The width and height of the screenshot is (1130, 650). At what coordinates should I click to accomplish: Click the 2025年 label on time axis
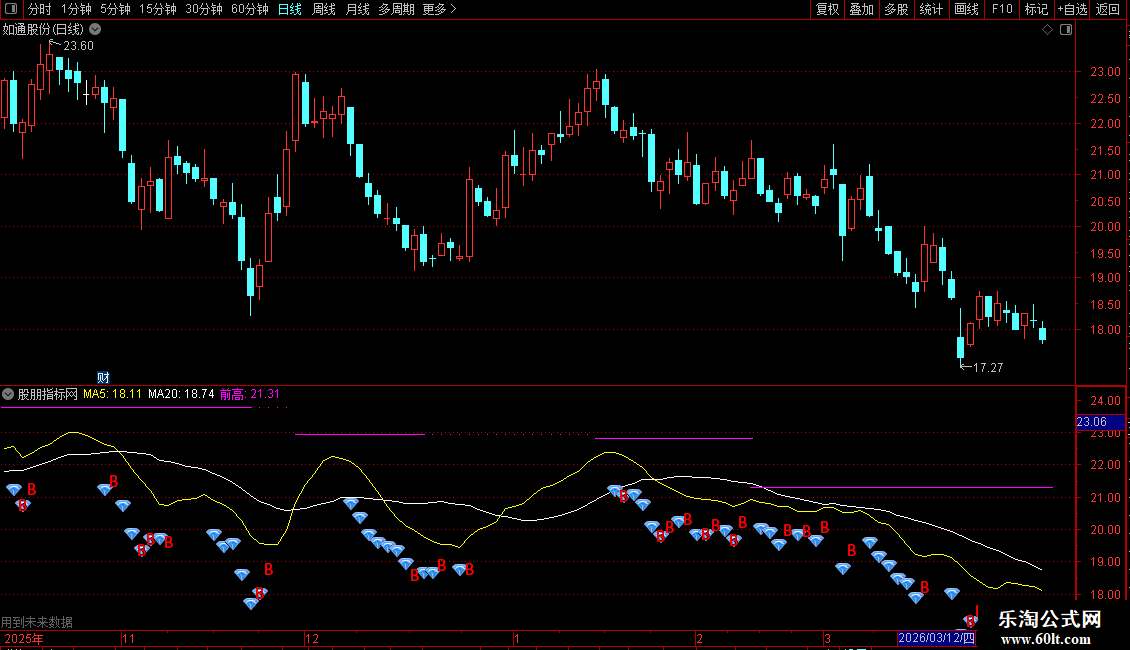[24, 638]
